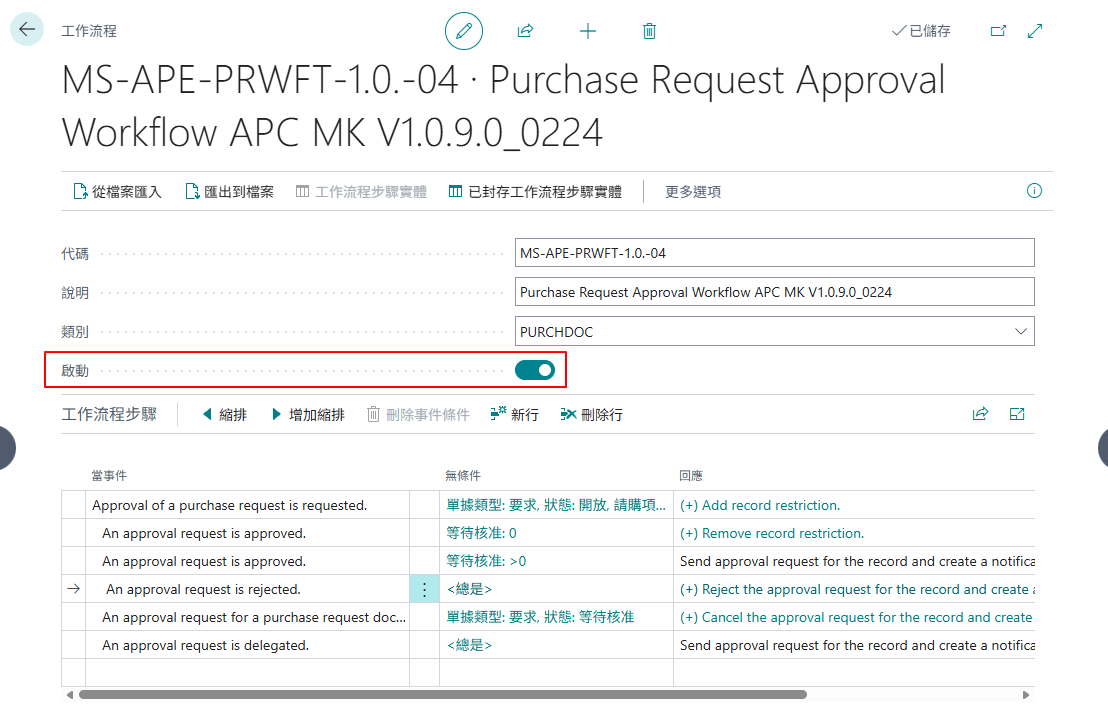This screenshot has width=1108, height=716.
Task: Expand the 工作流程步驟 part to full view
Action: 1017,414
